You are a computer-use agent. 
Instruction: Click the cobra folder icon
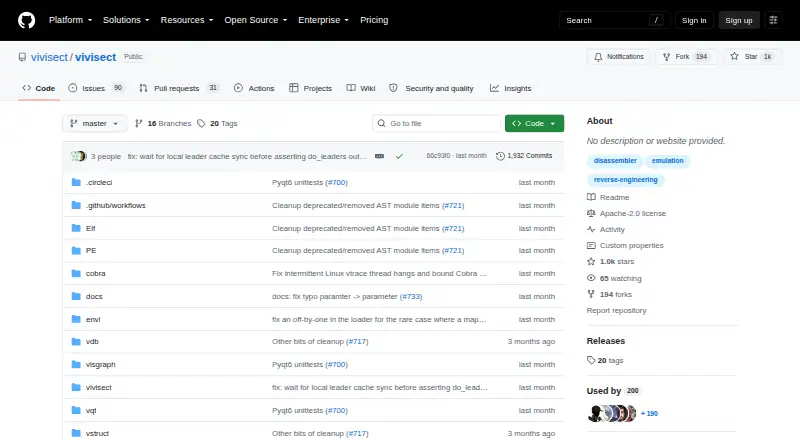[76, 274]
